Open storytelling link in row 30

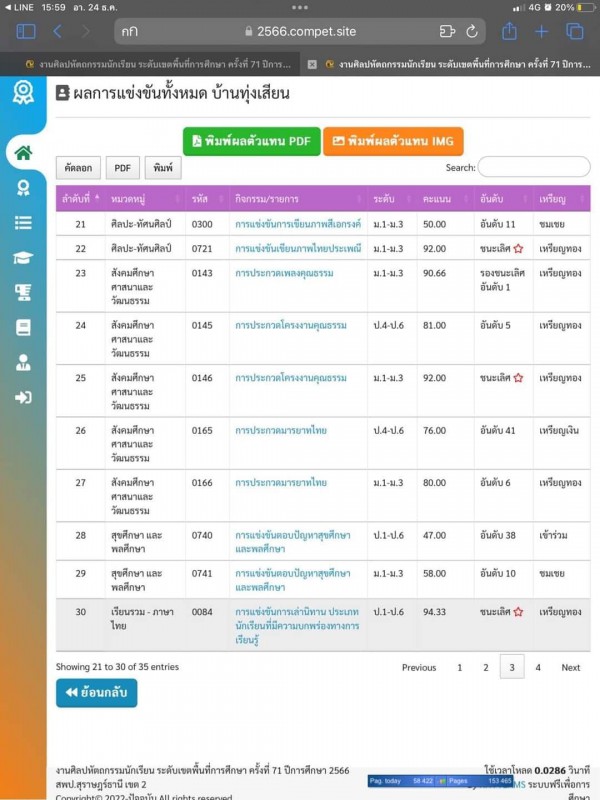[x=297, y=626]
